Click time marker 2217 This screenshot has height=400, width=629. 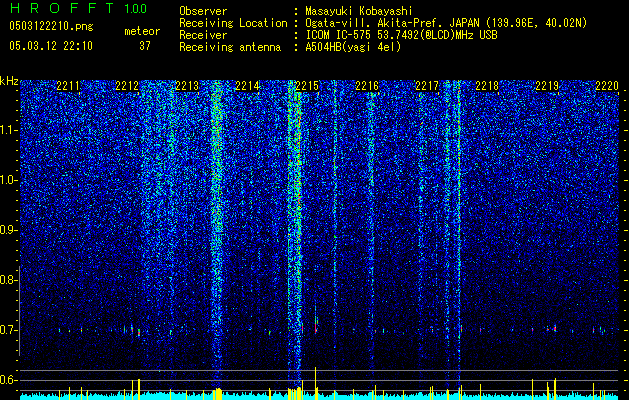click(x=427, y=86)
